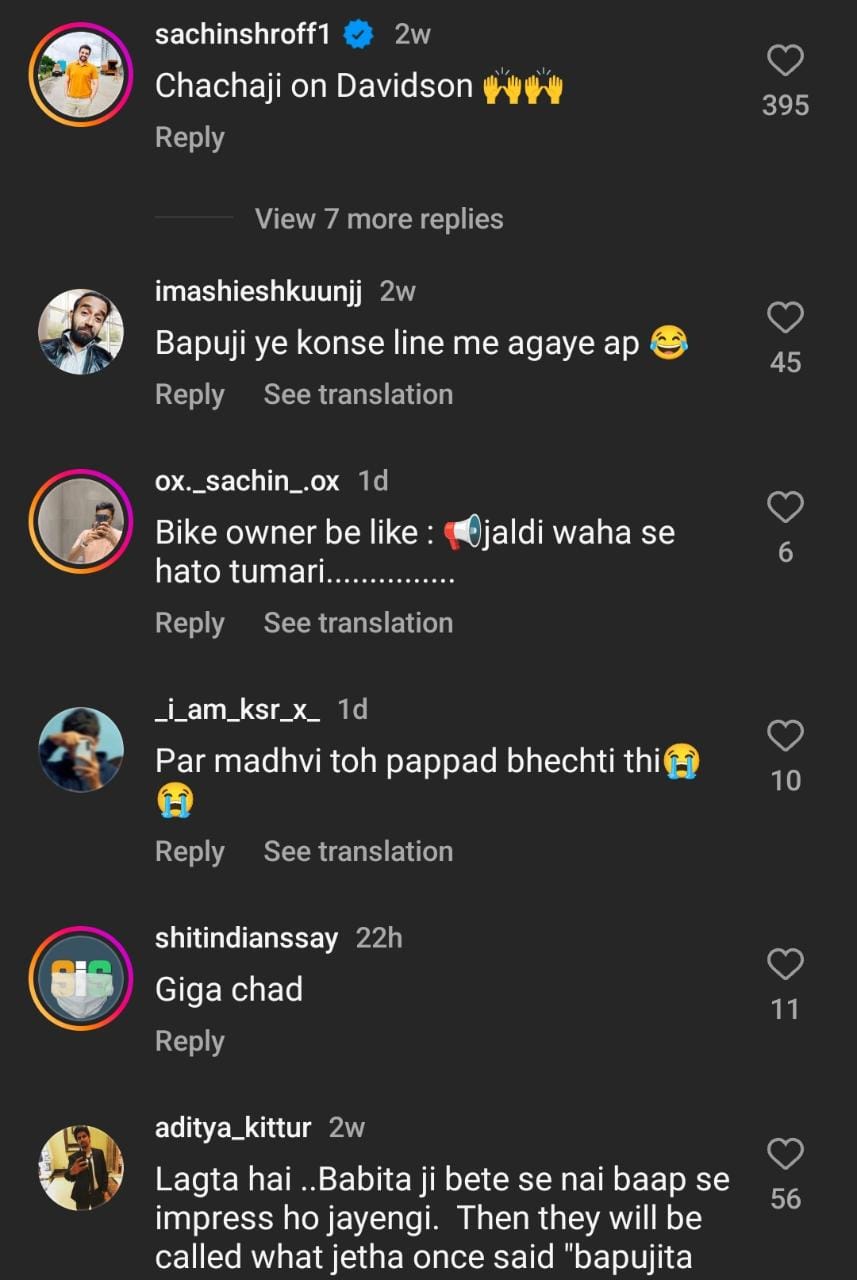Like aditya_kittur's Babita ji comment

[785, 1154]
